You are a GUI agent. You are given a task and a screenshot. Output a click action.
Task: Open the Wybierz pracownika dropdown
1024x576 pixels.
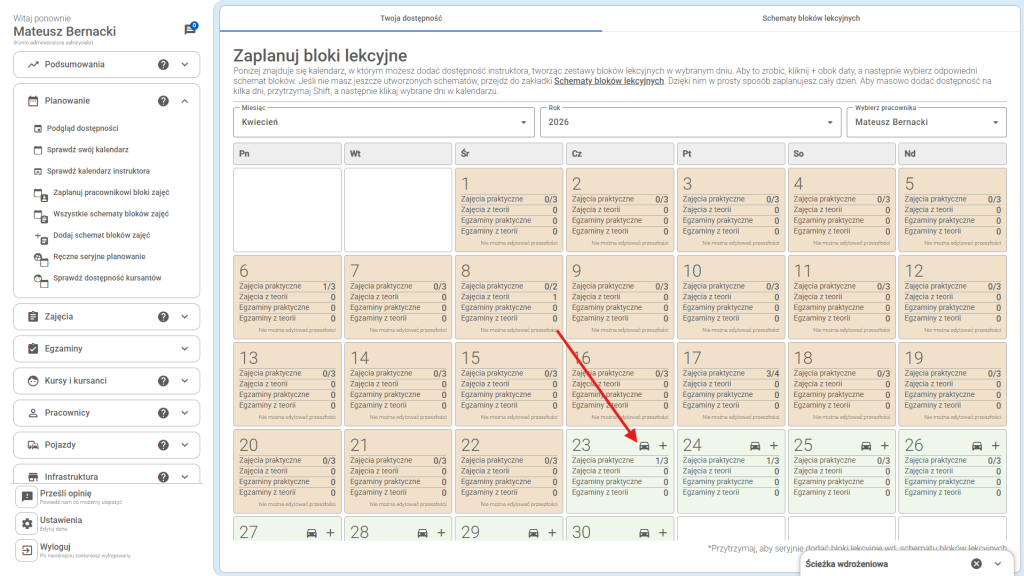(x=925, y=123)
